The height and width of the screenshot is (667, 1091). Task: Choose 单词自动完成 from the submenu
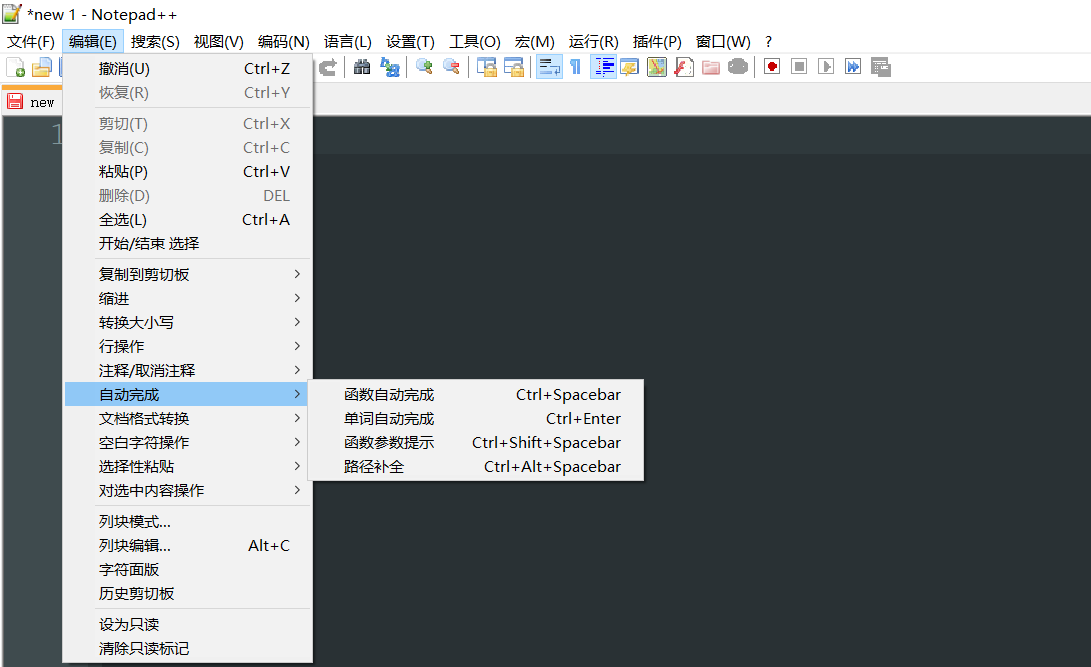476,419
